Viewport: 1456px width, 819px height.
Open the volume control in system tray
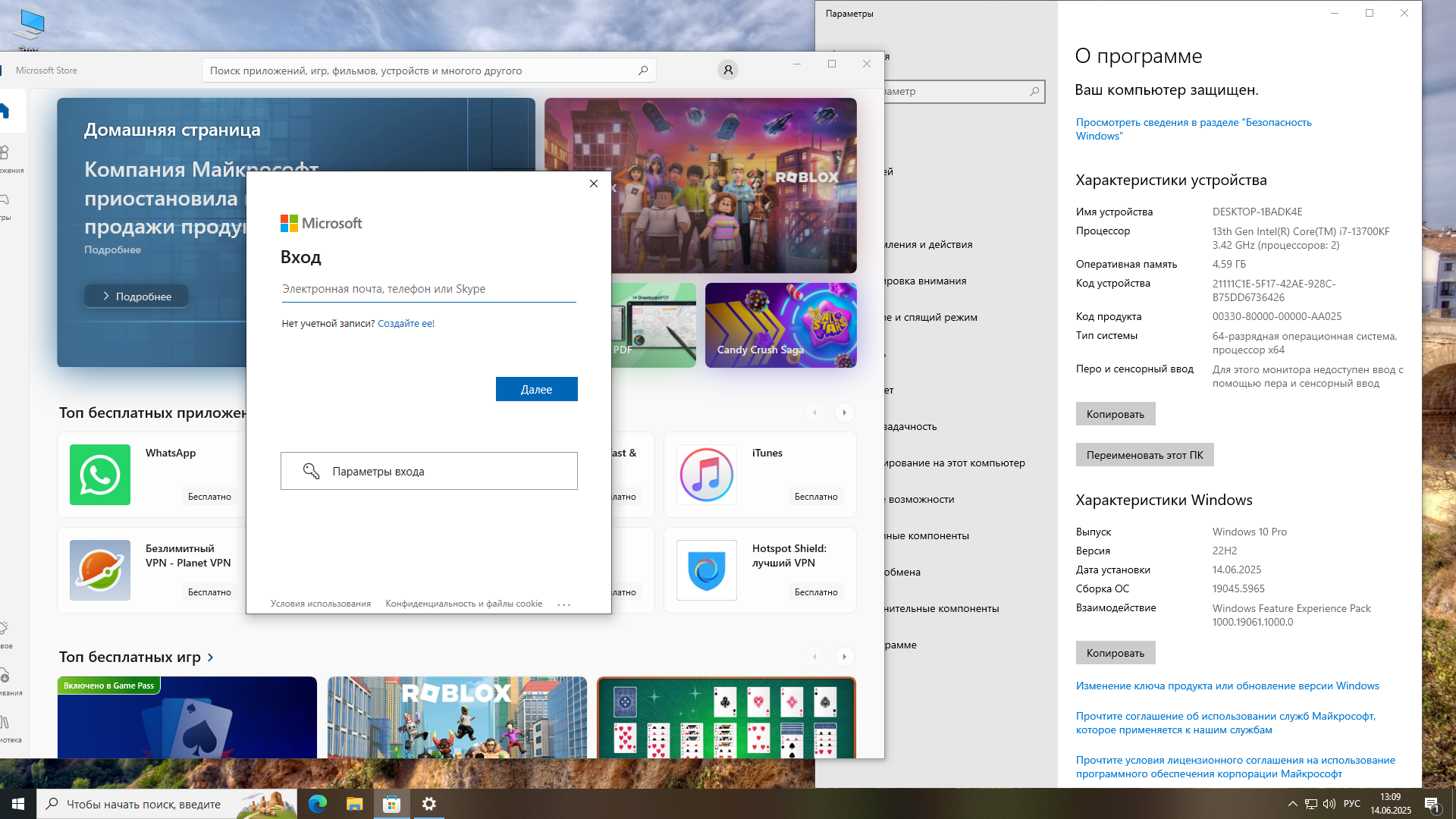[1329, 804]
